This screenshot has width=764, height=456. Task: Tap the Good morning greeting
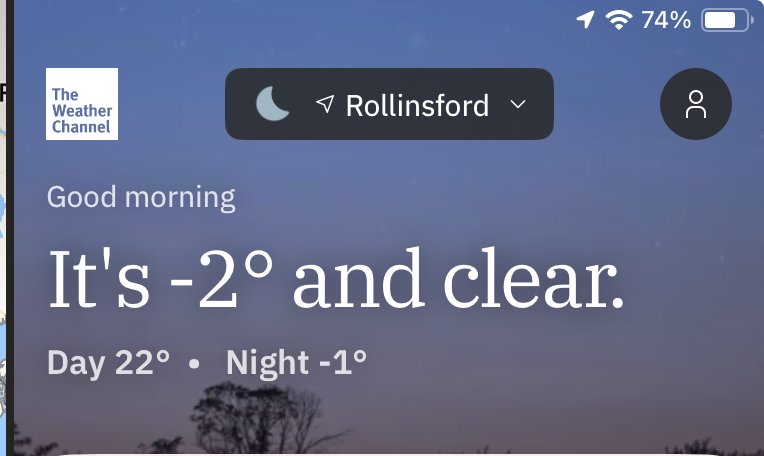(x=141, y=198)
